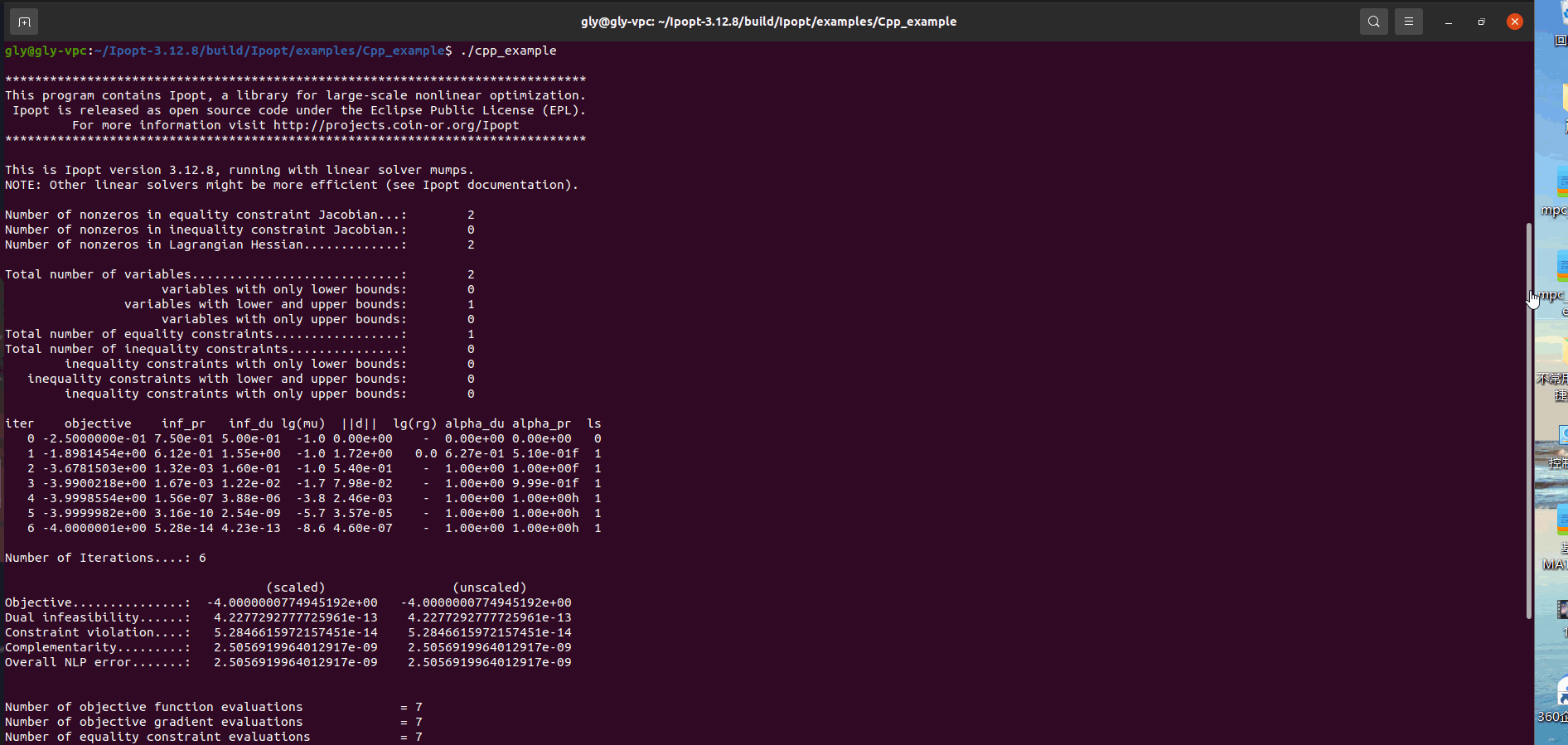
Task: Click iteration 1 objective -1.8981454e+00
Action: (94, 453)
